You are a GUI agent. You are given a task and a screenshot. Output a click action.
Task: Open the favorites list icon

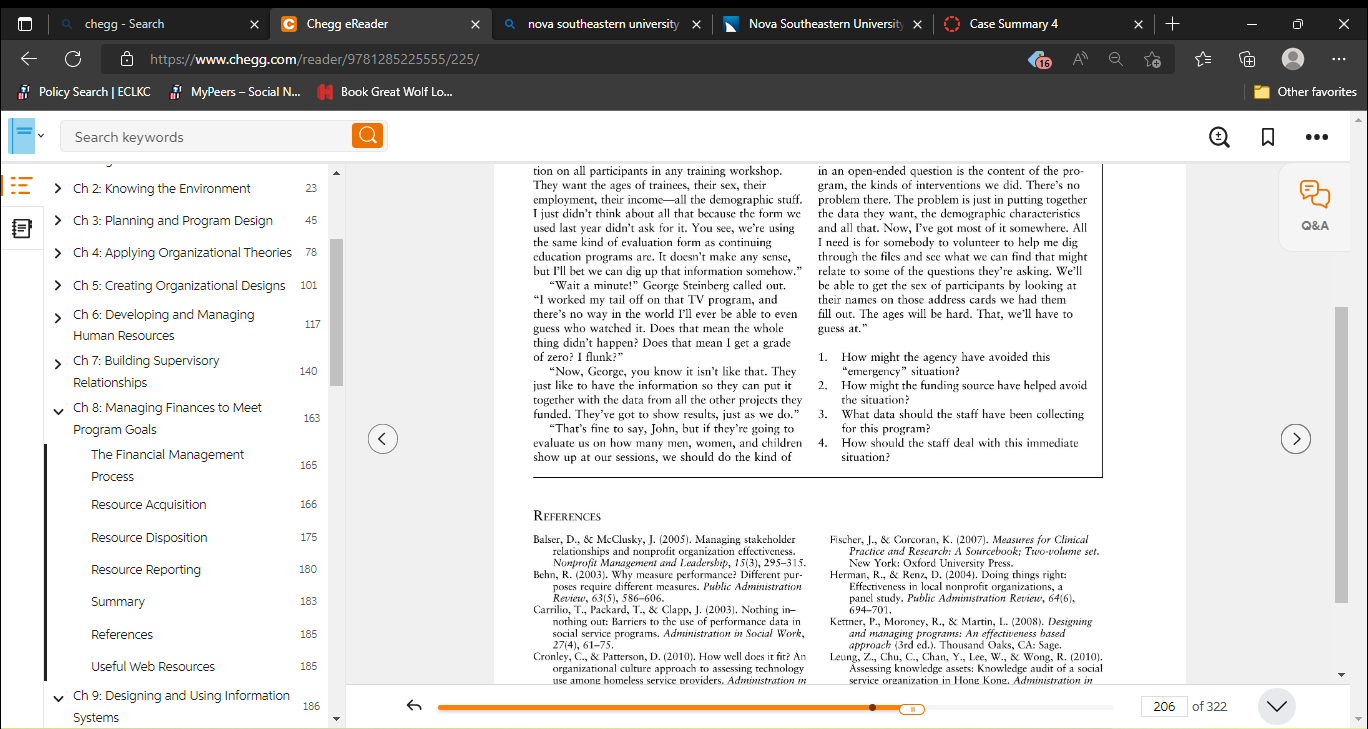[1204, 59]
